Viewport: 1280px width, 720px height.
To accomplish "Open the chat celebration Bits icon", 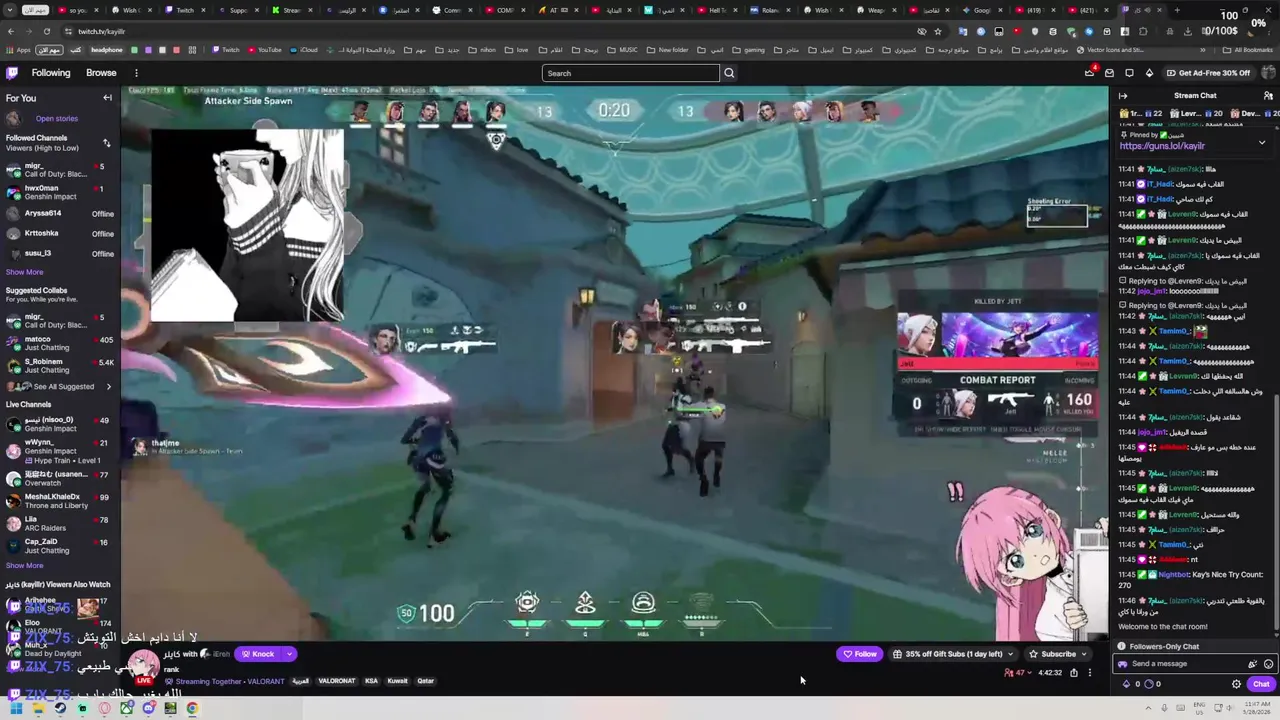I will tap(1252, 664).
